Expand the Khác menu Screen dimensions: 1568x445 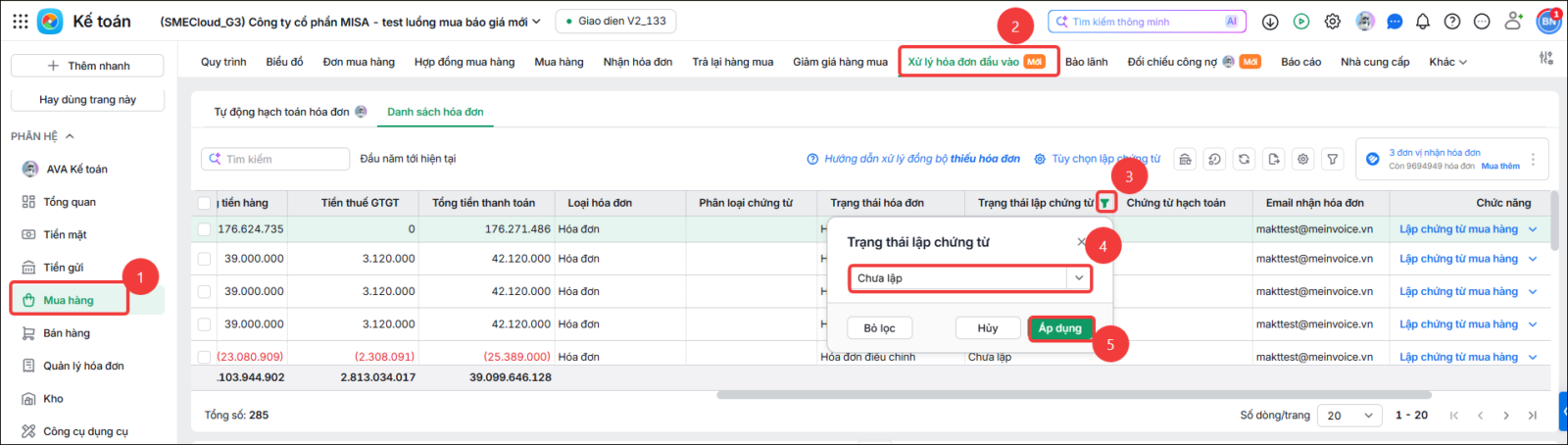click(1447, 62)
